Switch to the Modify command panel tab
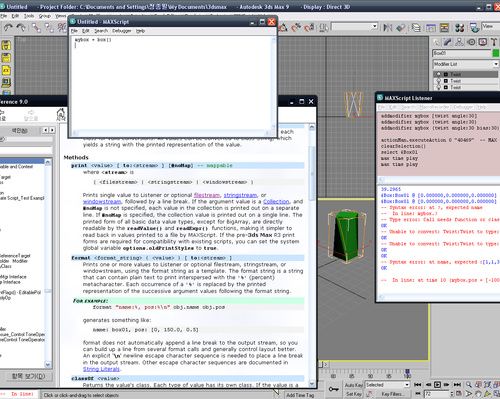 tap(447, 42)
